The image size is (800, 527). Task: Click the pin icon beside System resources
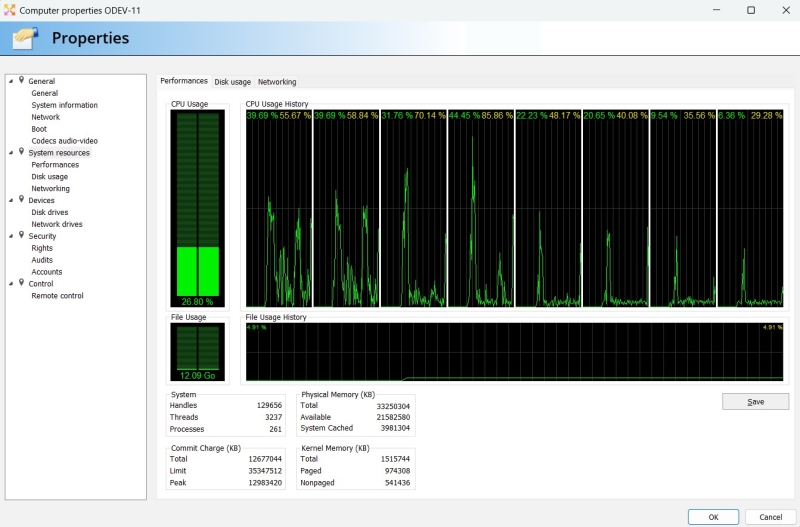21,152
